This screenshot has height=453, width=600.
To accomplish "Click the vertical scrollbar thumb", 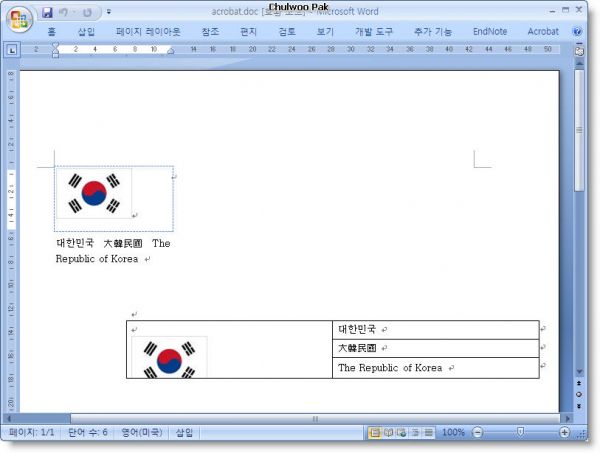I will (x=579, y=130).
